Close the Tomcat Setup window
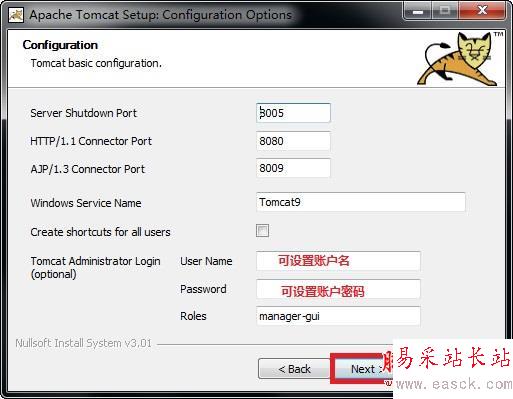This screenshot has height=399, width=513. 482,11
